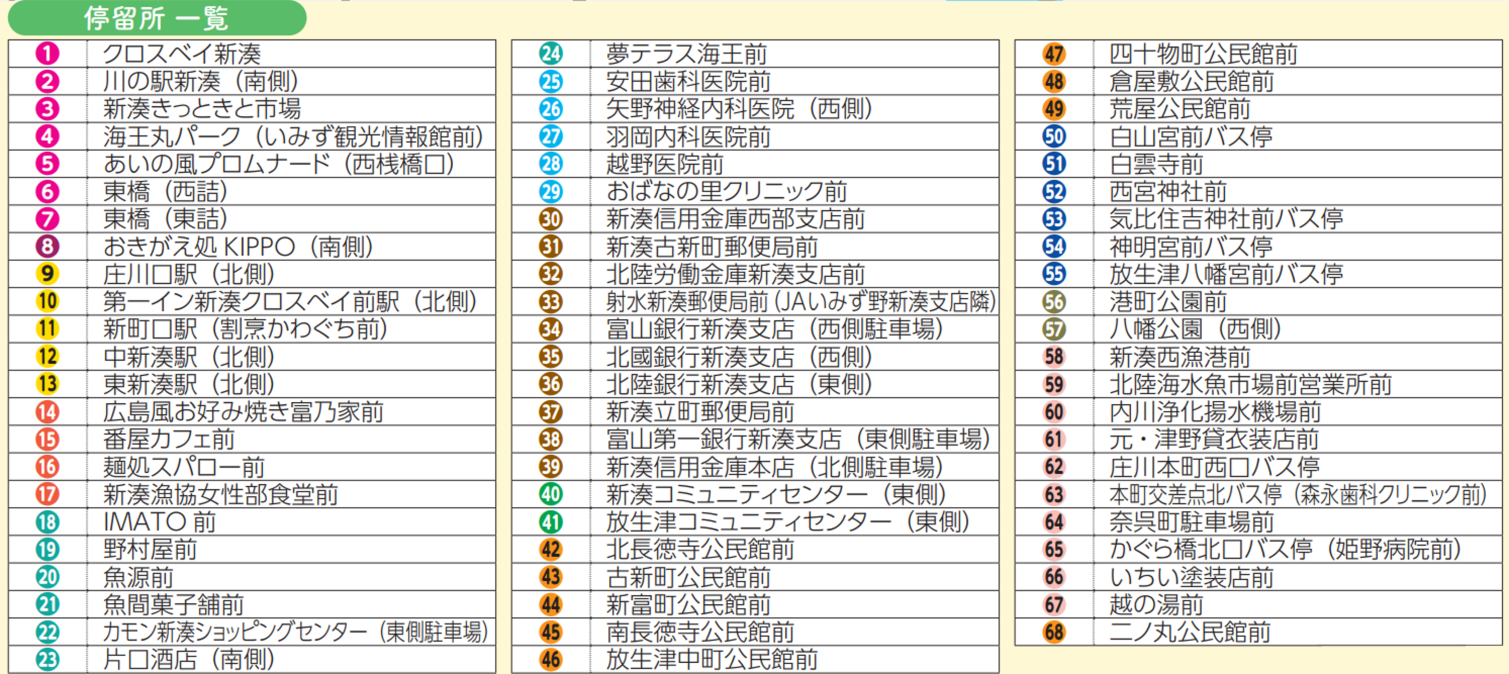Viewport: 1509px width, 674px height.
Task: Select the brown number 30 stop marker
Action: coord(551,219)
